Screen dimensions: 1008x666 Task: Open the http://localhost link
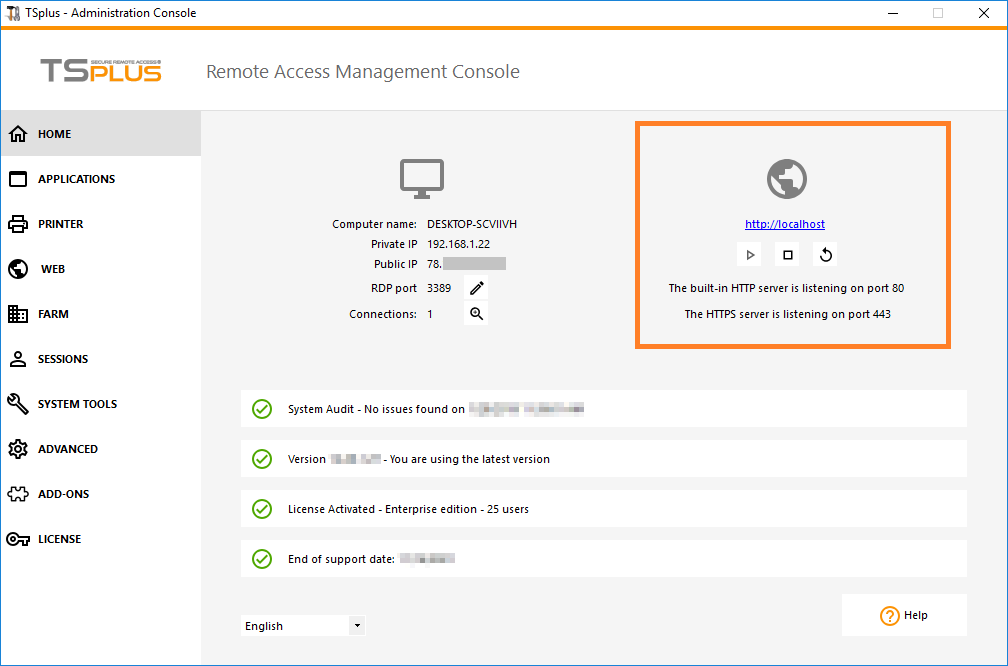(785, 224)
